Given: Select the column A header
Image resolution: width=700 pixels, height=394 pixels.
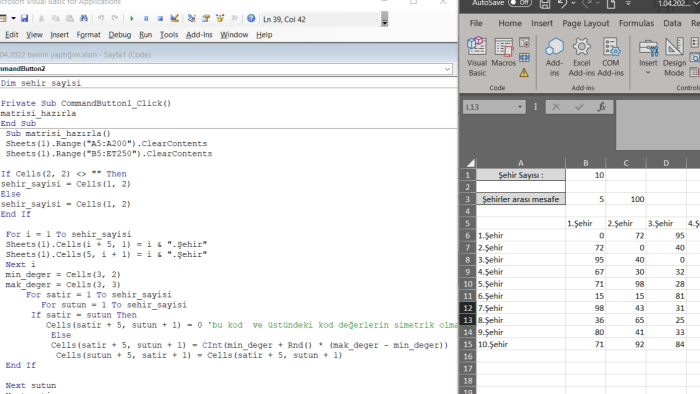Looking at the screenshot, I should [521, 163].
